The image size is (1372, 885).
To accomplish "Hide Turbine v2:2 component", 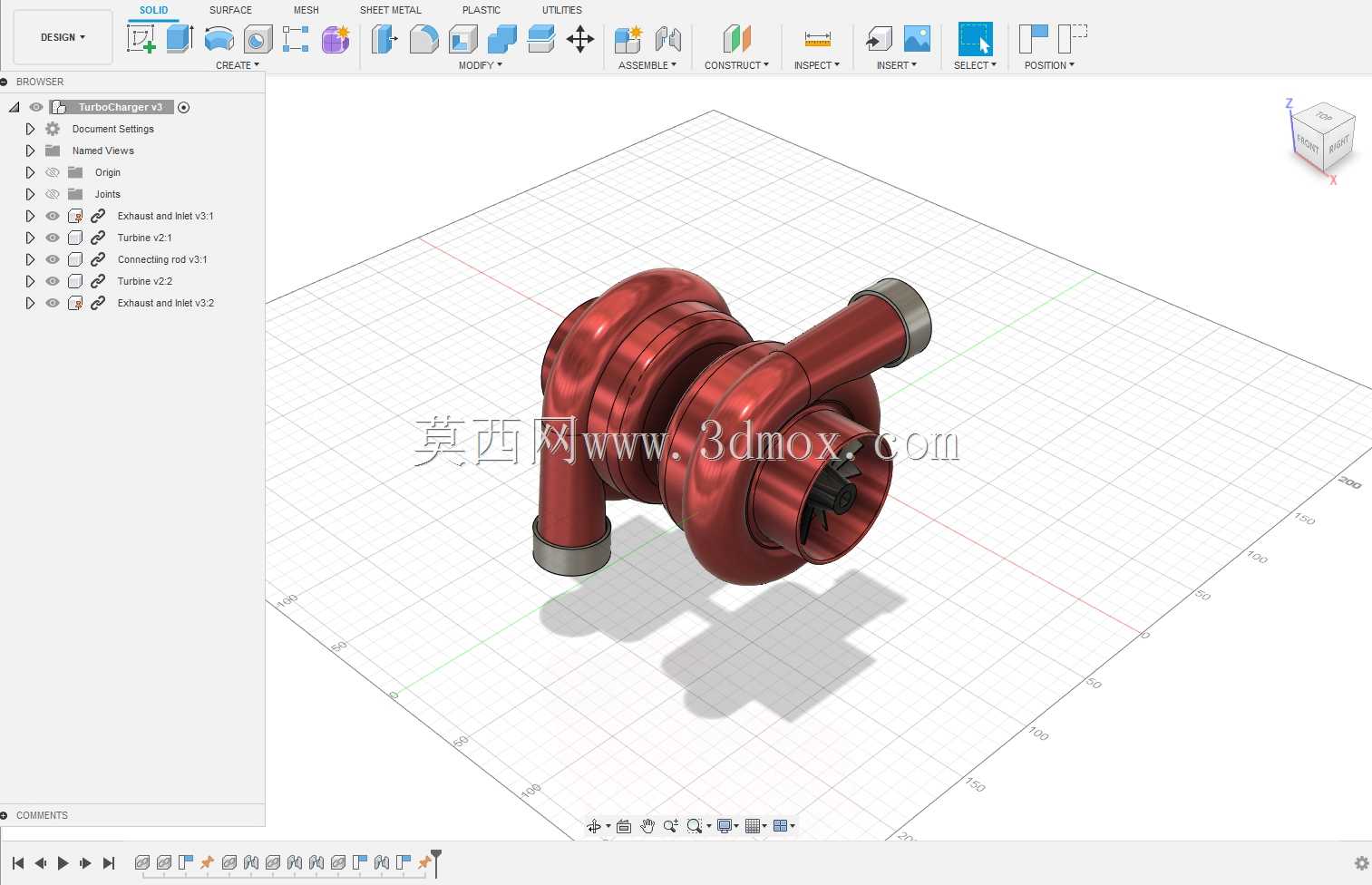I will pyautogui.click(x=53, y=281).
